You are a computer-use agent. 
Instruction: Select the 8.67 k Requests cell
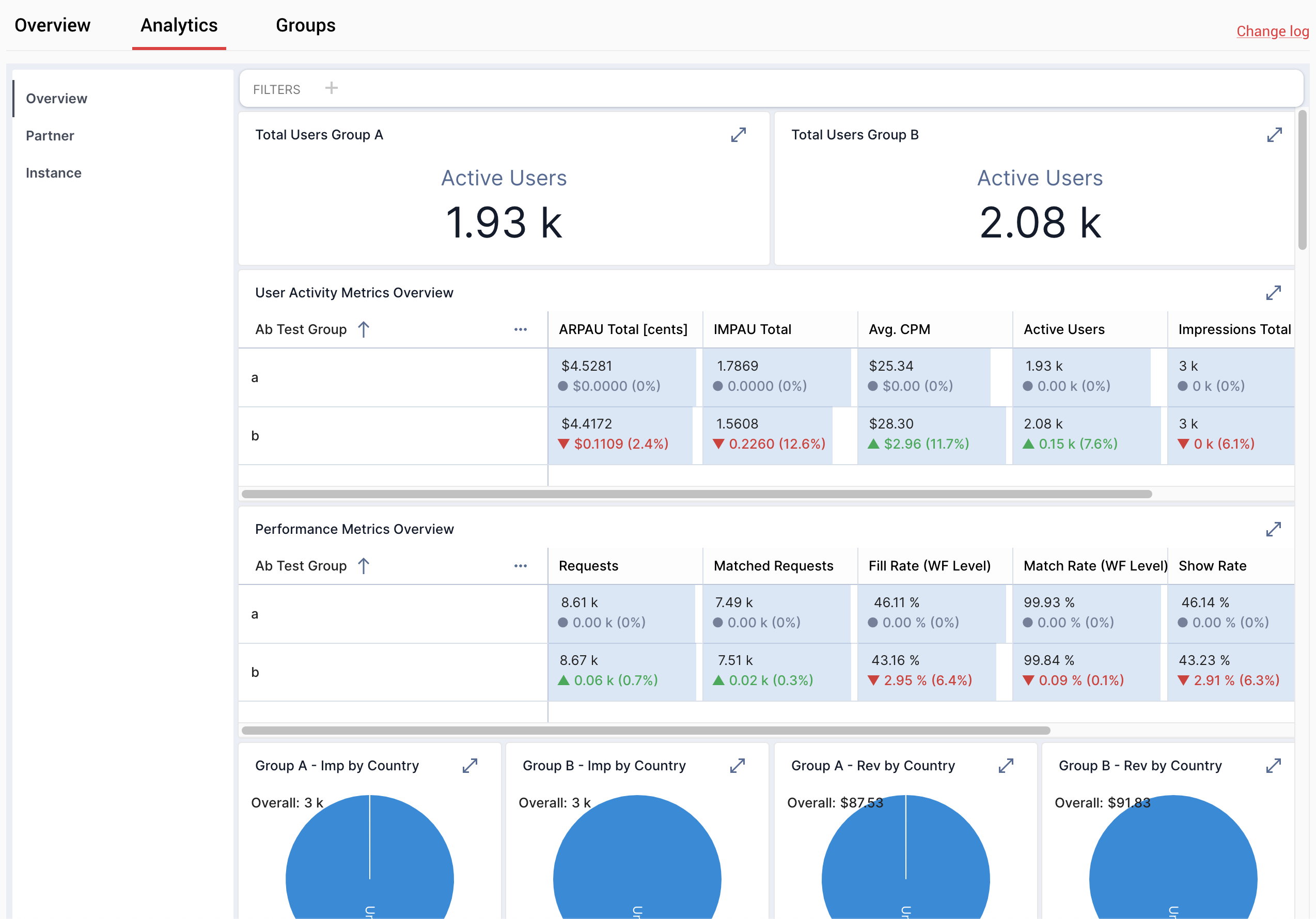pyautogui.click(x=625, y=672)
